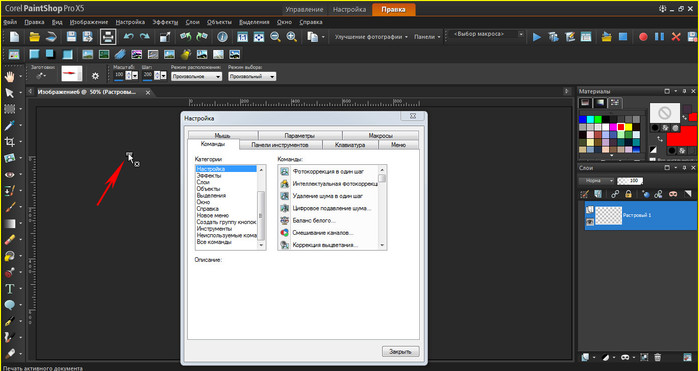Click the transparent material swatch box

[x=665, y=113]
